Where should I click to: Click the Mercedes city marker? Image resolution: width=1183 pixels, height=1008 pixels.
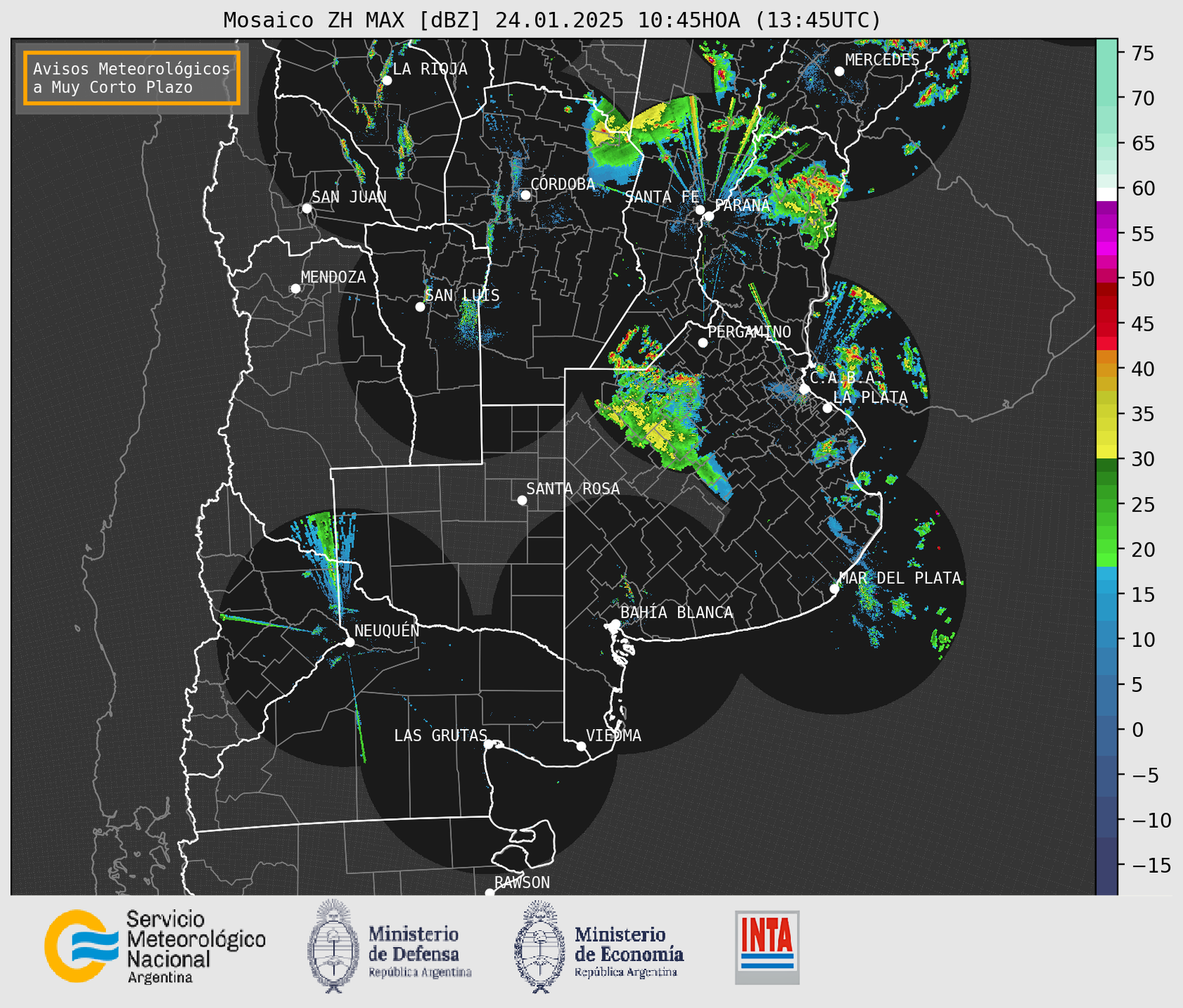pos(839,71)
